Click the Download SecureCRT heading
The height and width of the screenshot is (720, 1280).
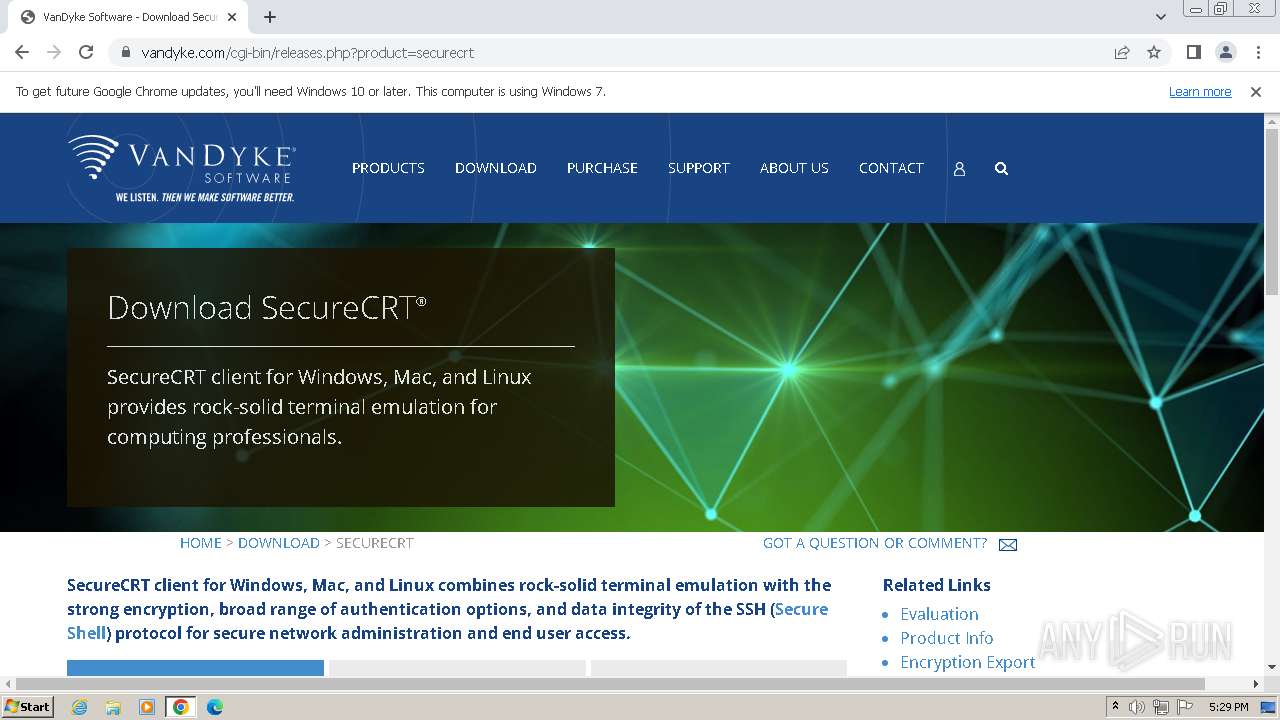(267, 307)
